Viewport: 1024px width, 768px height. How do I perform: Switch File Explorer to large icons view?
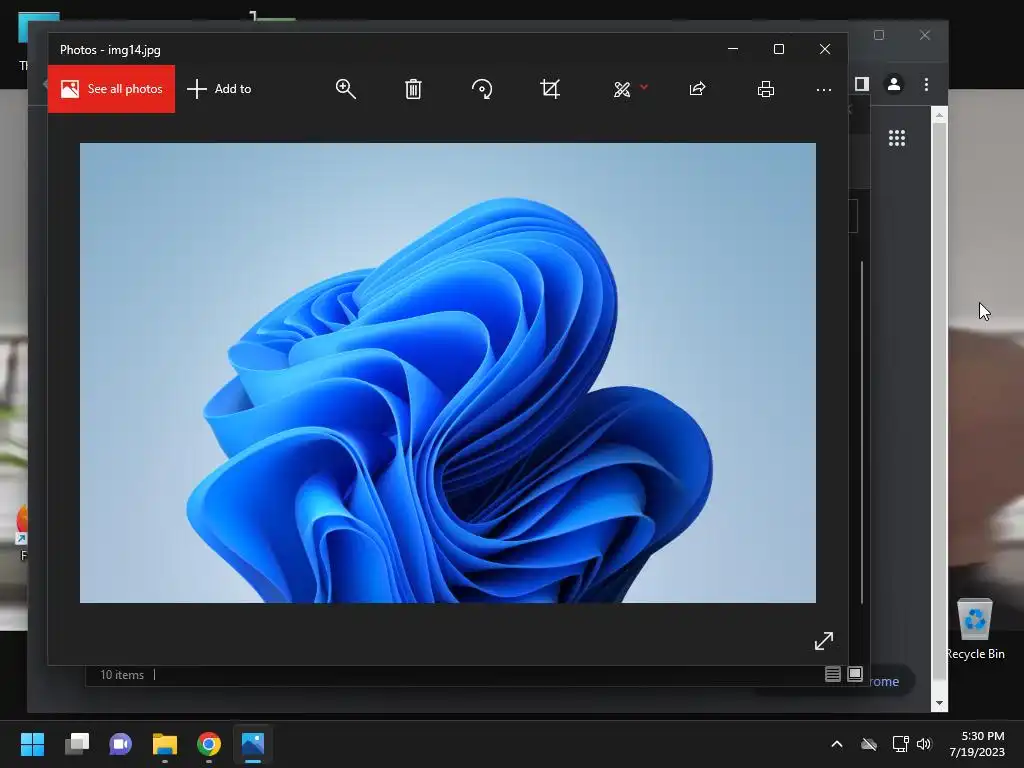(855, 674)
